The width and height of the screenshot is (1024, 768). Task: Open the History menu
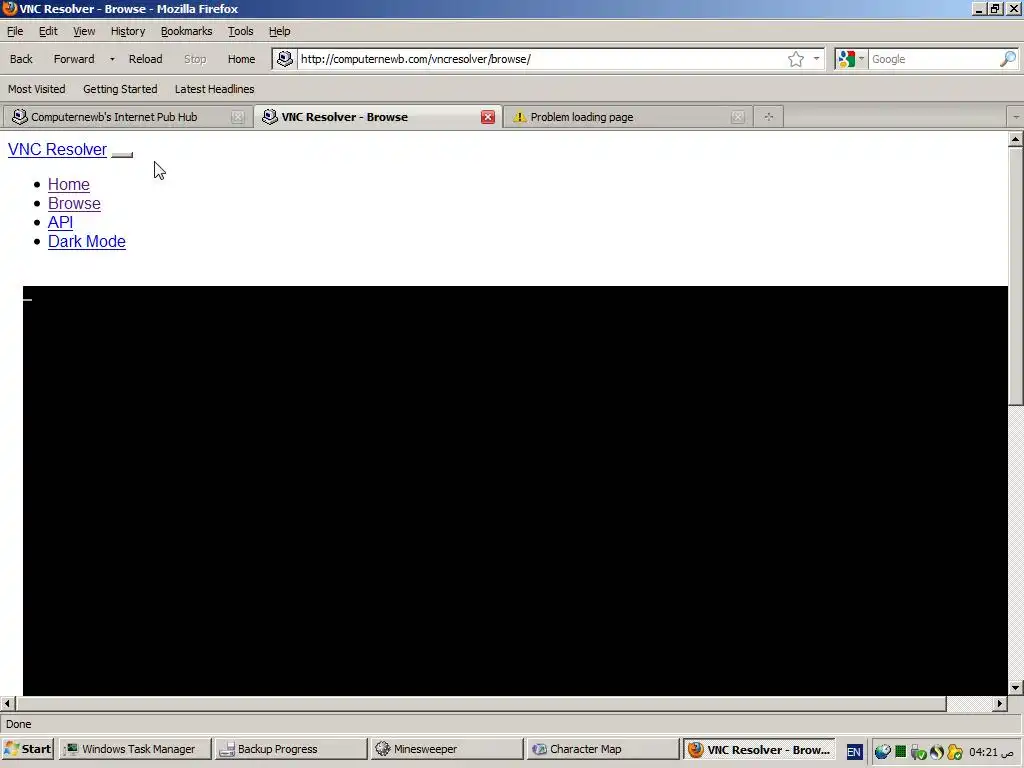coord(127,31)
